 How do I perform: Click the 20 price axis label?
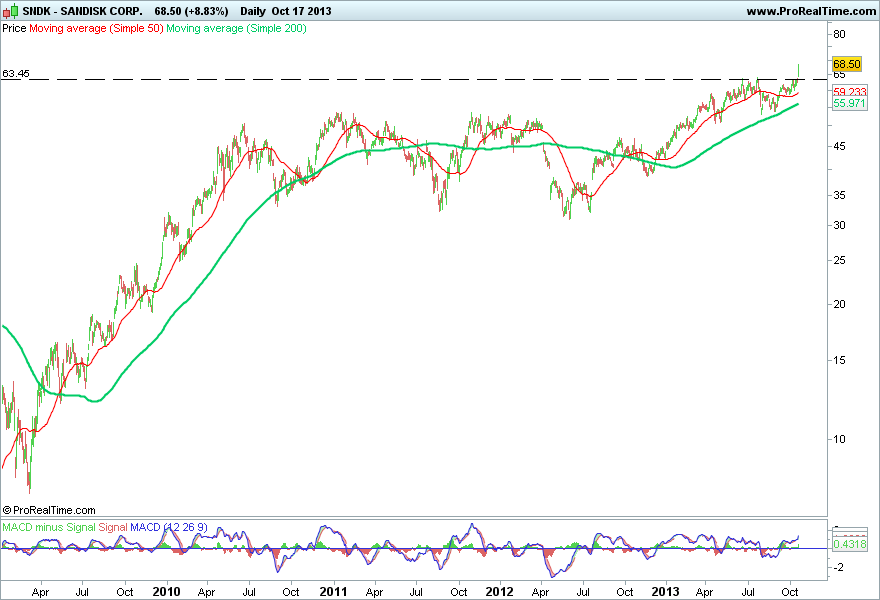tap(839, 304)
